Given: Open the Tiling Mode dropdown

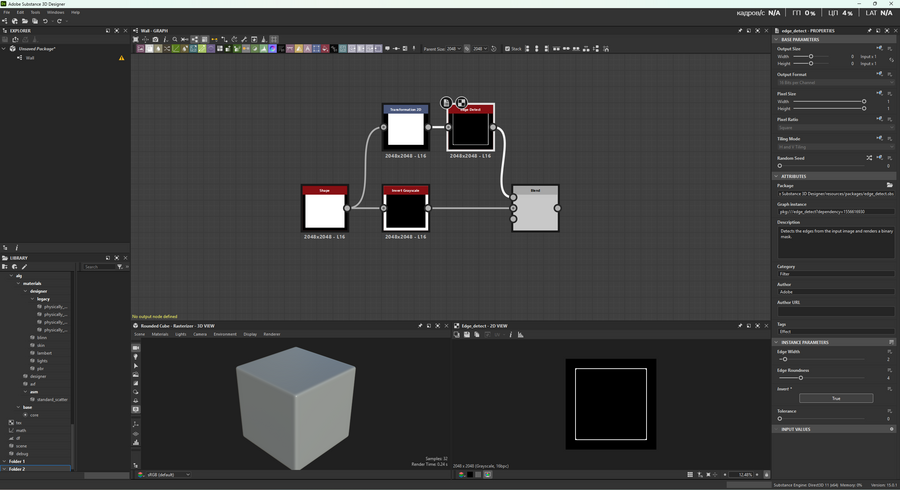Looking at the screenshot, I should (835, 147).
